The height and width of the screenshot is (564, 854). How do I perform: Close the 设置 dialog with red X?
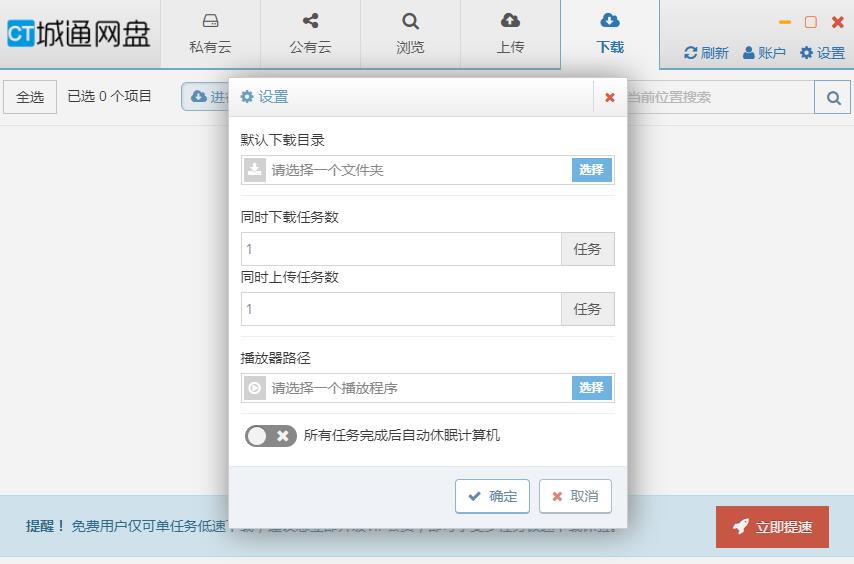point(609,97)
